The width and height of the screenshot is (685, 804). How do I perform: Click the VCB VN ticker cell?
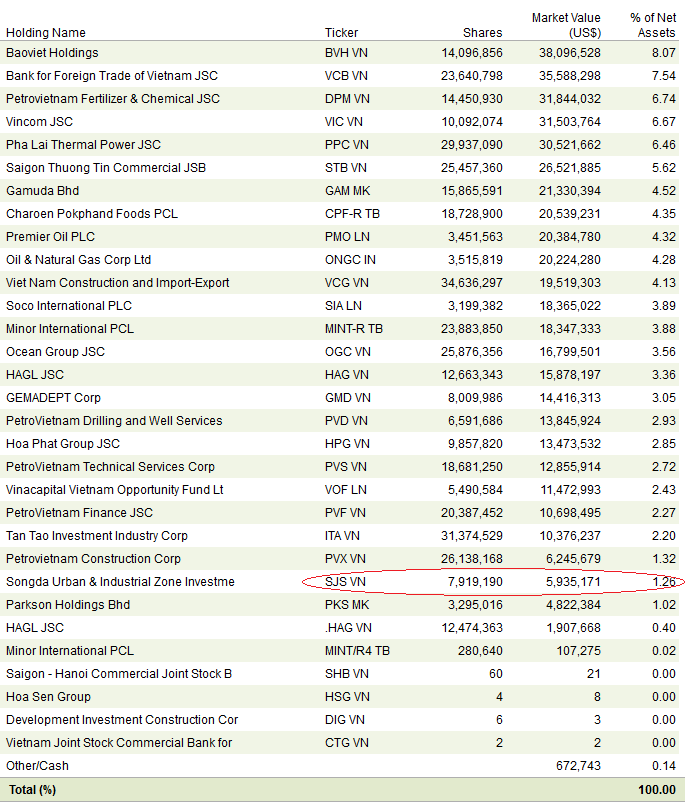point(346,76)
